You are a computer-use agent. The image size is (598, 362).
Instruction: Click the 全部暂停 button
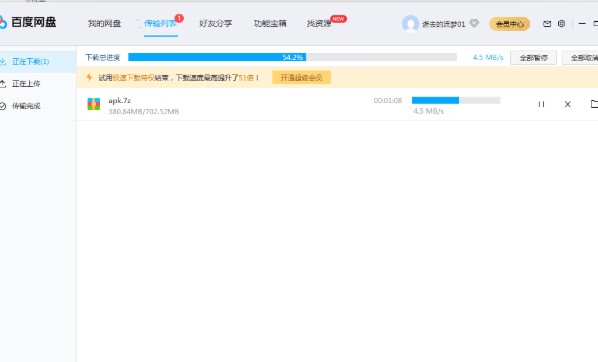click(x=534, y=58)
